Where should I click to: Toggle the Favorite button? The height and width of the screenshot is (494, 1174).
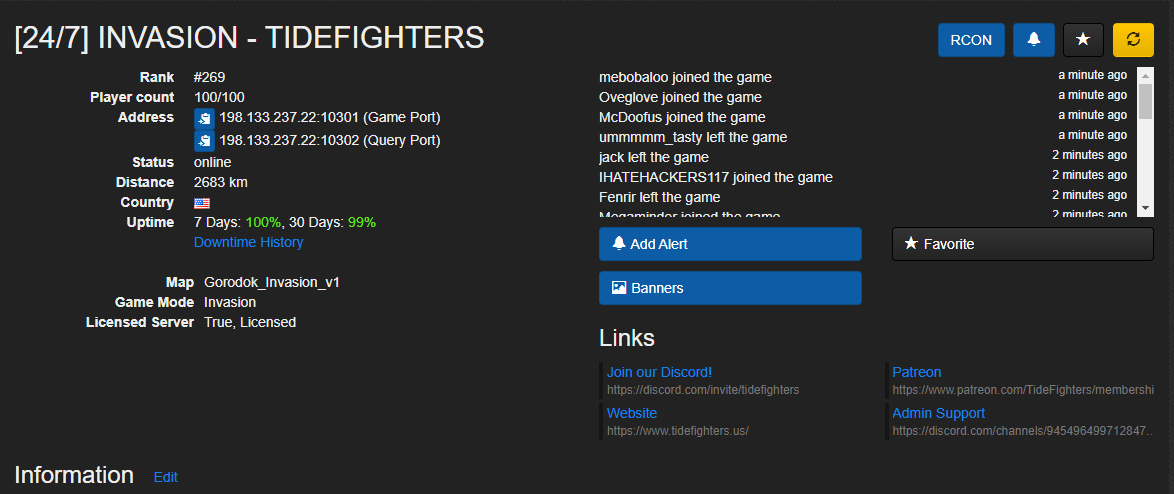pyautogui.click(x=1022, y=244)
